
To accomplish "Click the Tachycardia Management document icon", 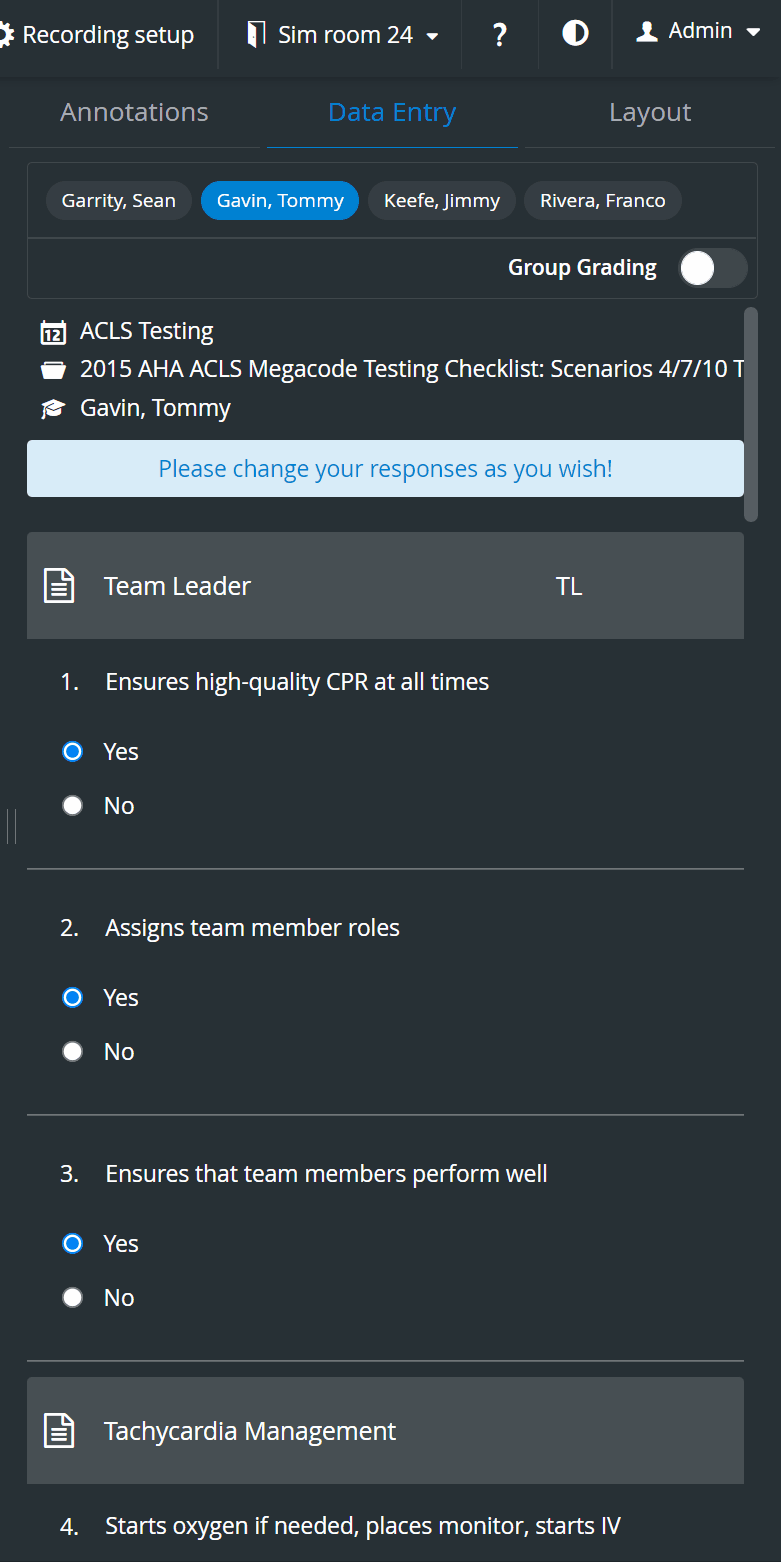I will coord(59,1431).
